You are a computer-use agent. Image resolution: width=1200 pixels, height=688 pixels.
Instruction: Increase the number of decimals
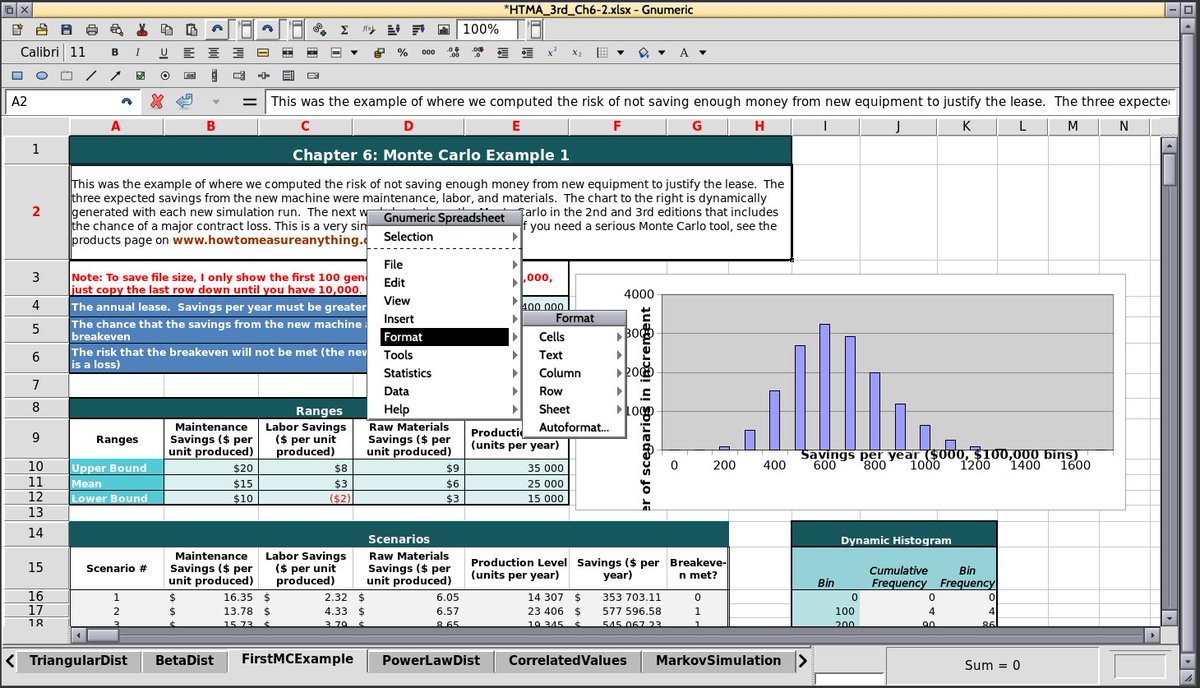click(x=454, y=53)
